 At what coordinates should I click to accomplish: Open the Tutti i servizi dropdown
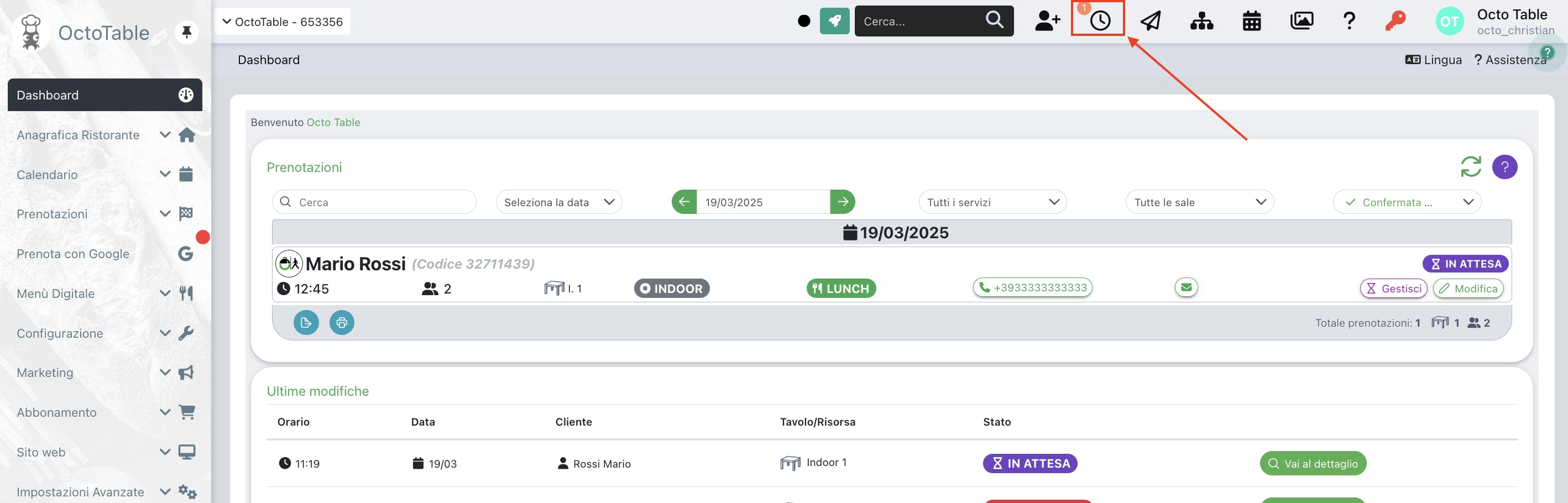[x=992, y=202]
